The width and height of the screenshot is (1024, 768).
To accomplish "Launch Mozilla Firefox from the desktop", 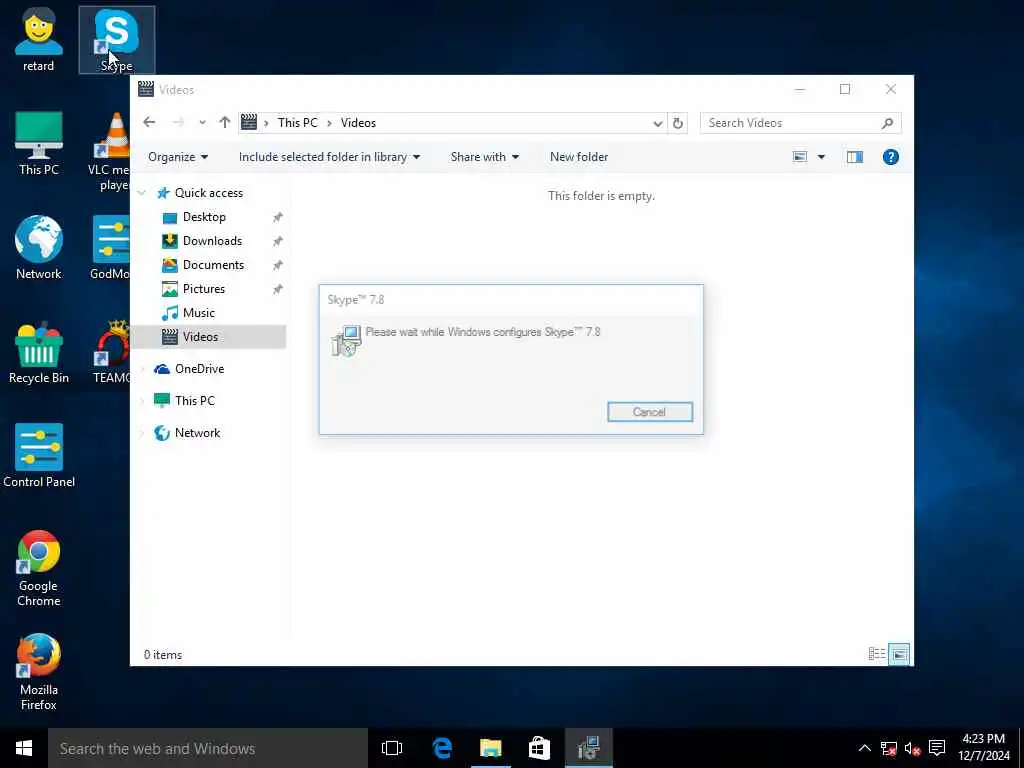I will 39,672.
